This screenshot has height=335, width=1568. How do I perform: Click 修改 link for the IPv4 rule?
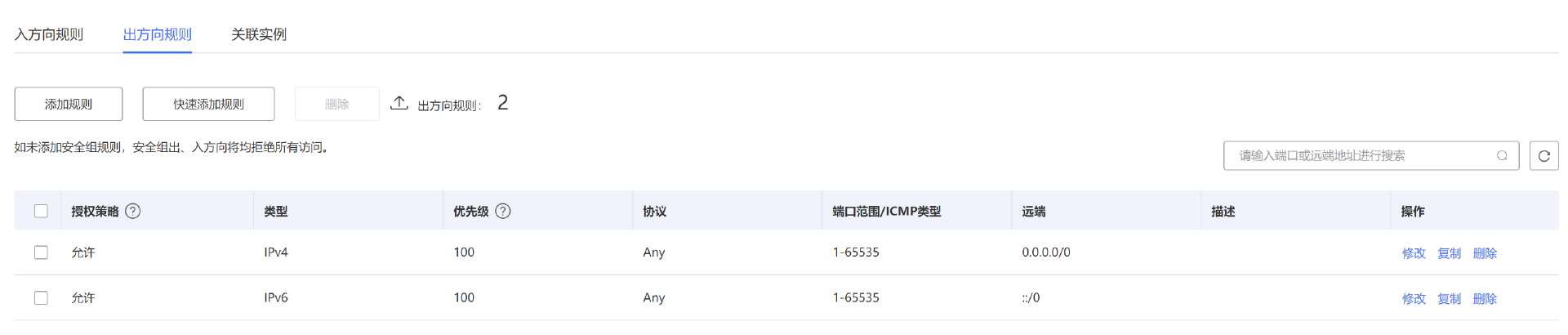point(1414,253)
